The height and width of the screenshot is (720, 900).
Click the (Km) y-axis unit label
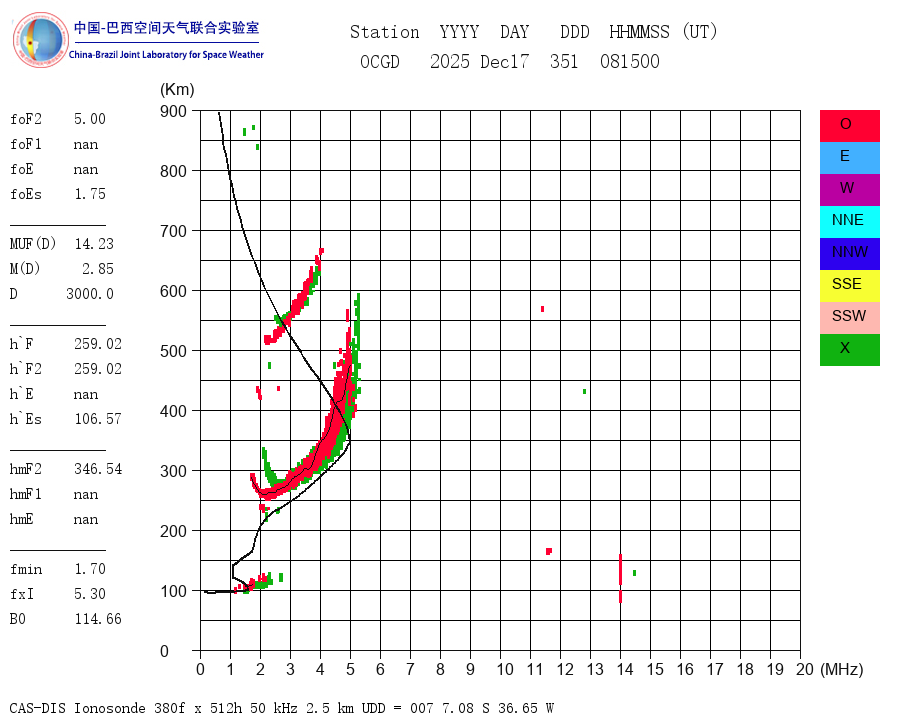177,90
